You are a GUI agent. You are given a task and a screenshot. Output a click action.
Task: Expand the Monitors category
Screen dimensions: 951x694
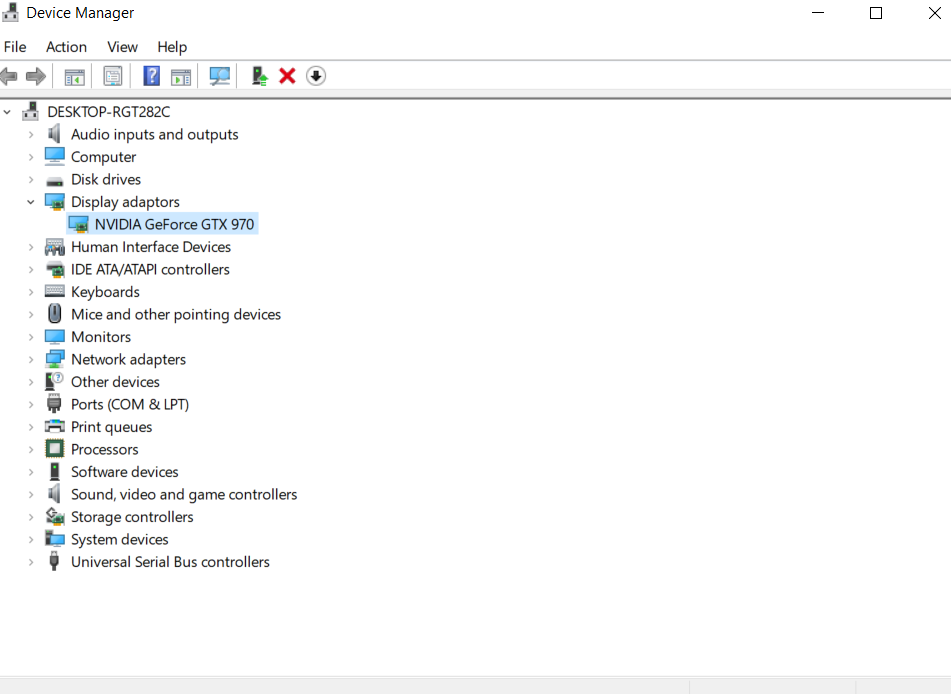tap(31, 337)
